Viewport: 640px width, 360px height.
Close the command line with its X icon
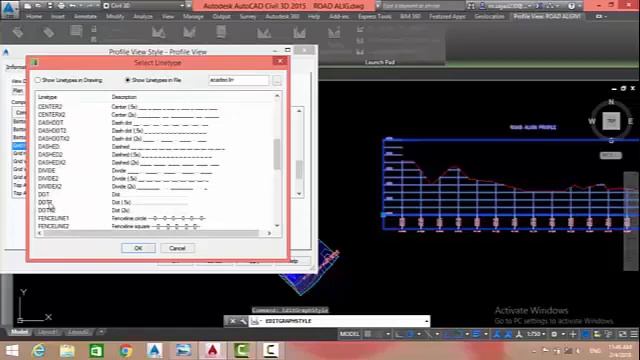click(x=233, y=321)
